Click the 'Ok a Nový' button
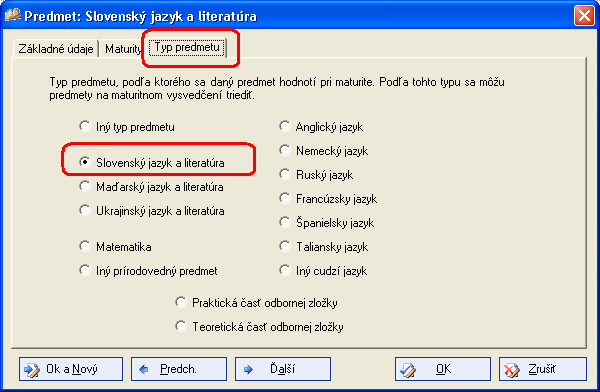This screenshot has height=392, width=600. 71,369
